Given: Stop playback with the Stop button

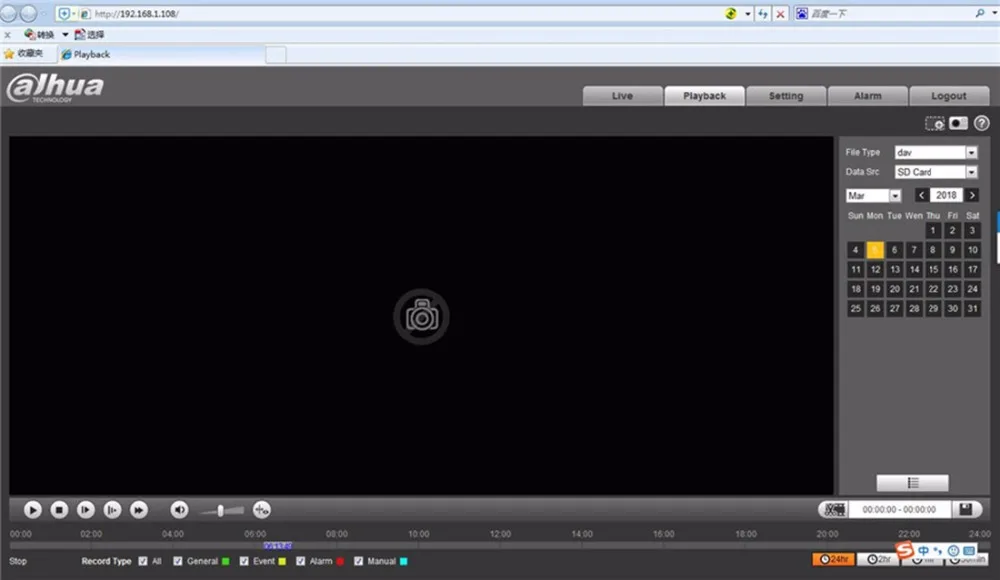Looking at the screenshot, I should pos(59,510).
